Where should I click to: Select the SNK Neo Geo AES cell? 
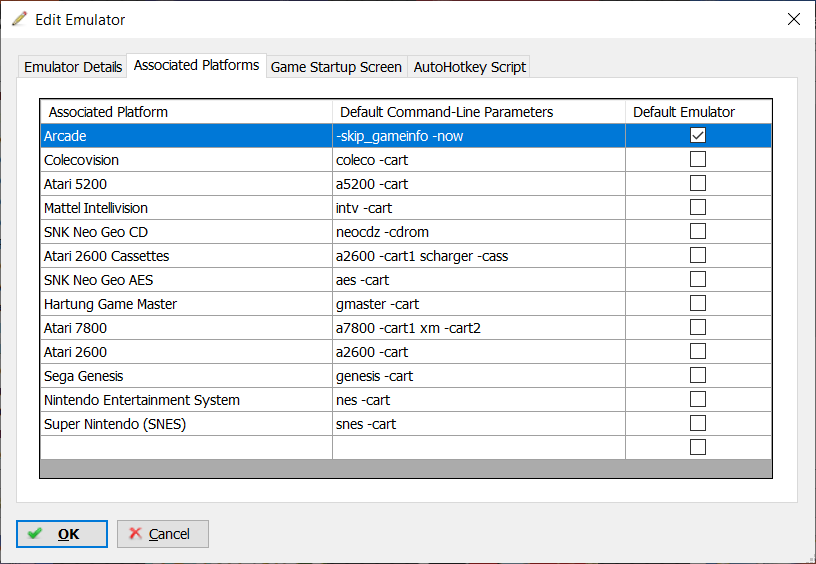point(186,279)
